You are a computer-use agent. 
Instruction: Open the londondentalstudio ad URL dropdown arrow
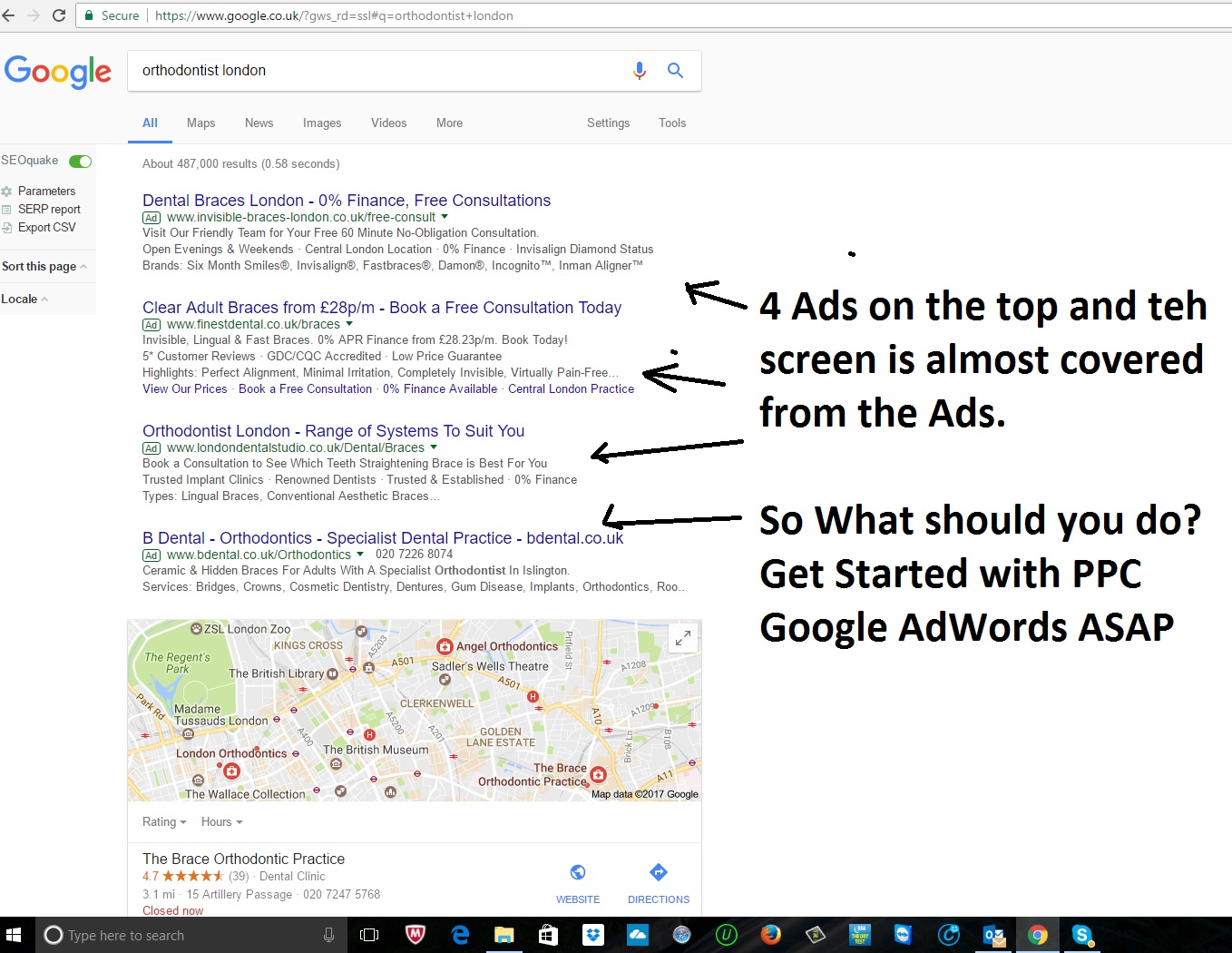(x=434, y=447)
